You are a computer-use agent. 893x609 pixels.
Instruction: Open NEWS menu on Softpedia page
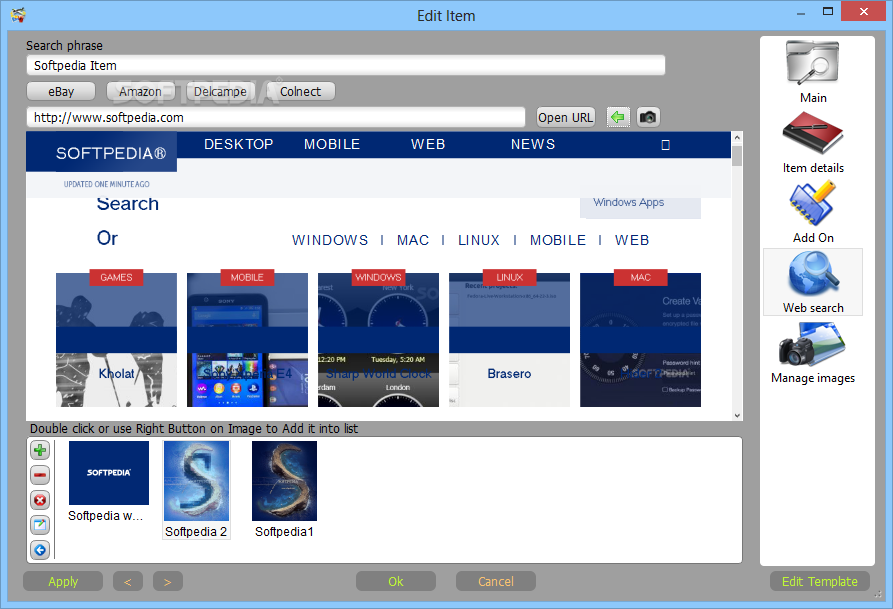pos(533,144)
